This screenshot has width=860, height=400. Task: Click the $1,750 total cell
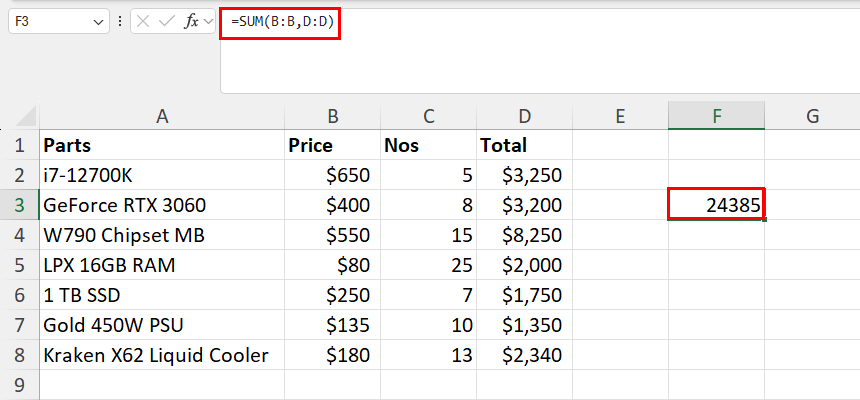pos(524,295)
